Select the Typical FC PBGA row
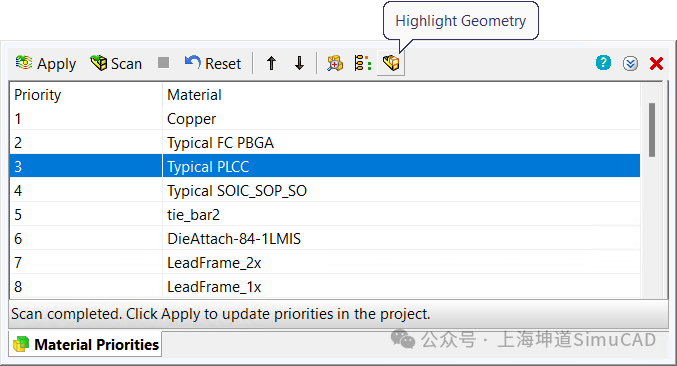The image size is (677, 366). (x=325, y=143)
